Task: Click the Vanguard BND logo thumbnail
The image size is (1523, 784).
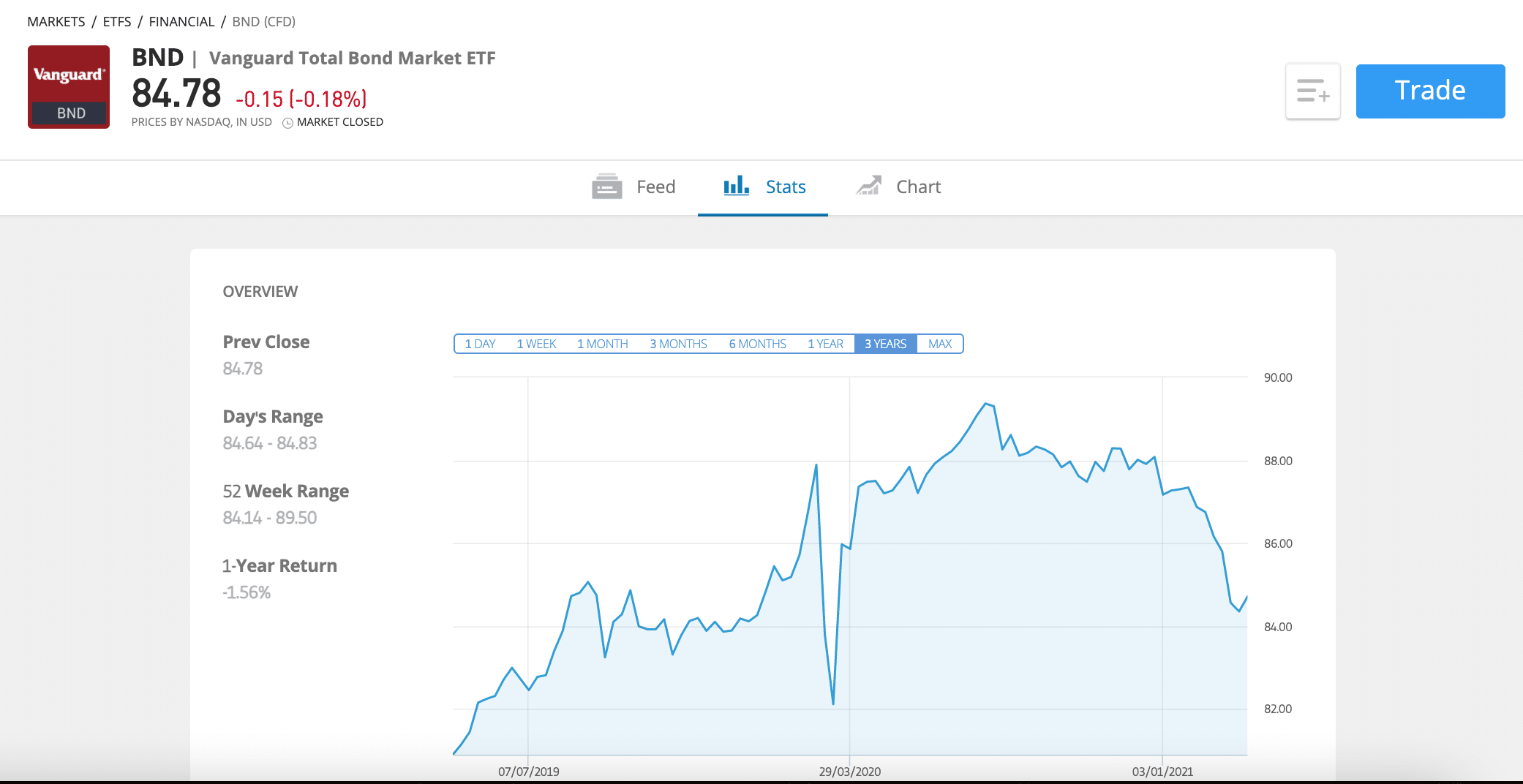Action: (x=69, y=87)
